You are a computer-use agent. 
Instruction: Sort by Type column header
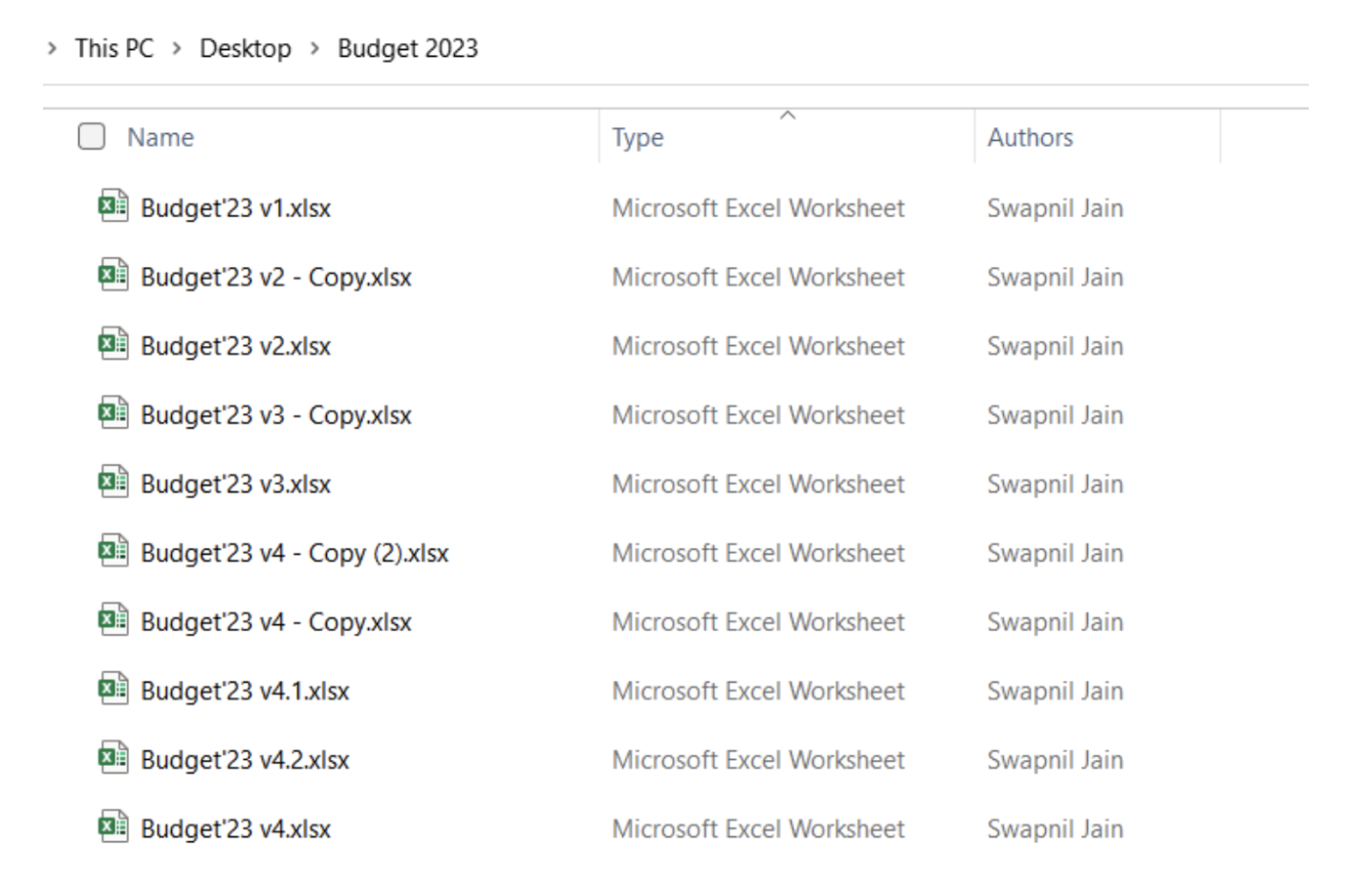(638, 137)
